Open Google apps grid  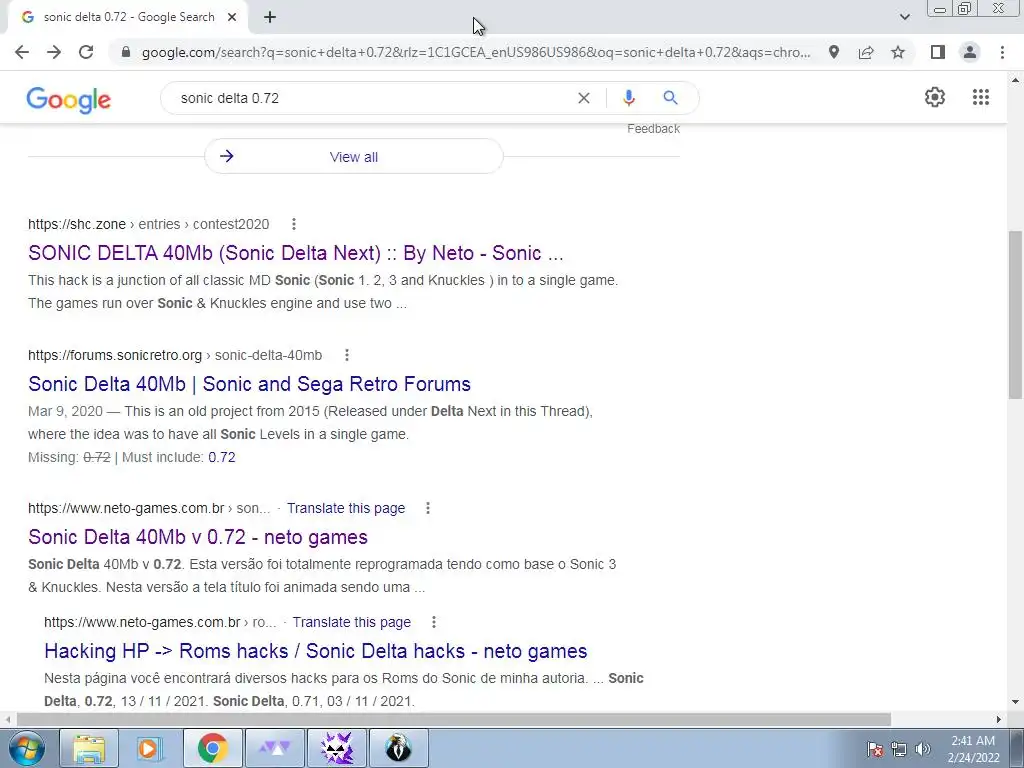pos(980,97)
